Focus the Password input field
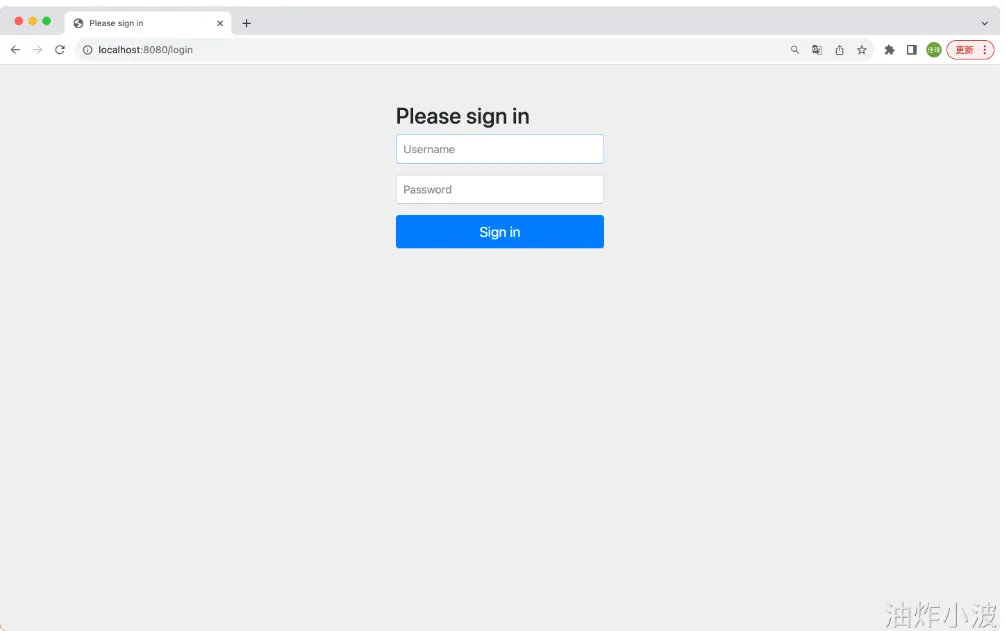1005x631 pixels. tap(500, 189)
